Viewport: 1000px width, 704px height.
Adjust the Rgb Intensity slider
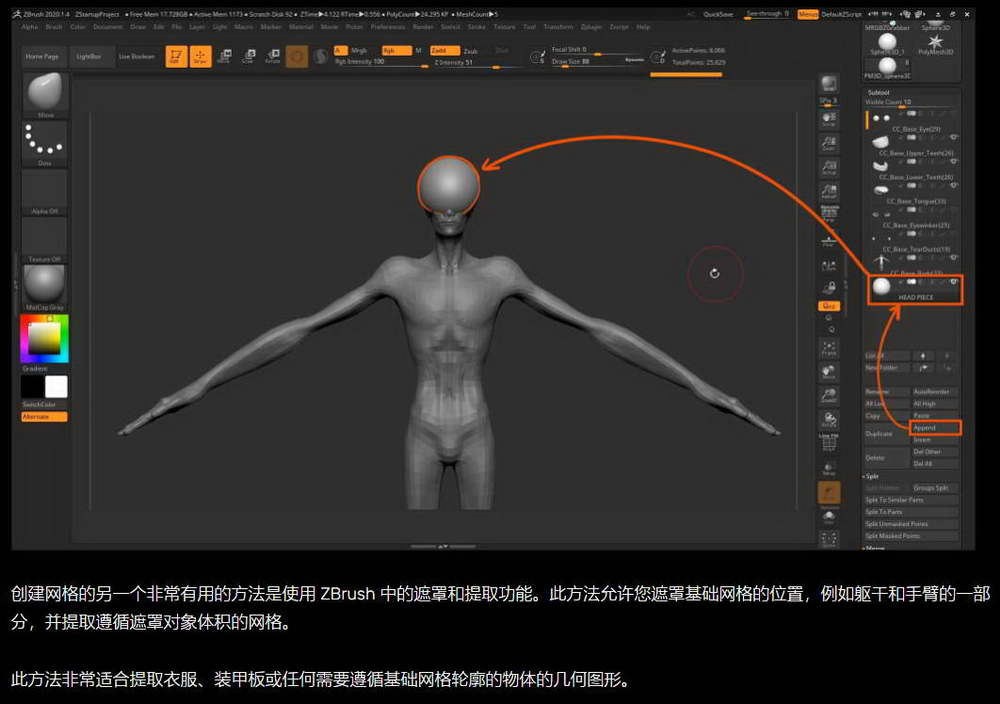[x=381, y=62]
